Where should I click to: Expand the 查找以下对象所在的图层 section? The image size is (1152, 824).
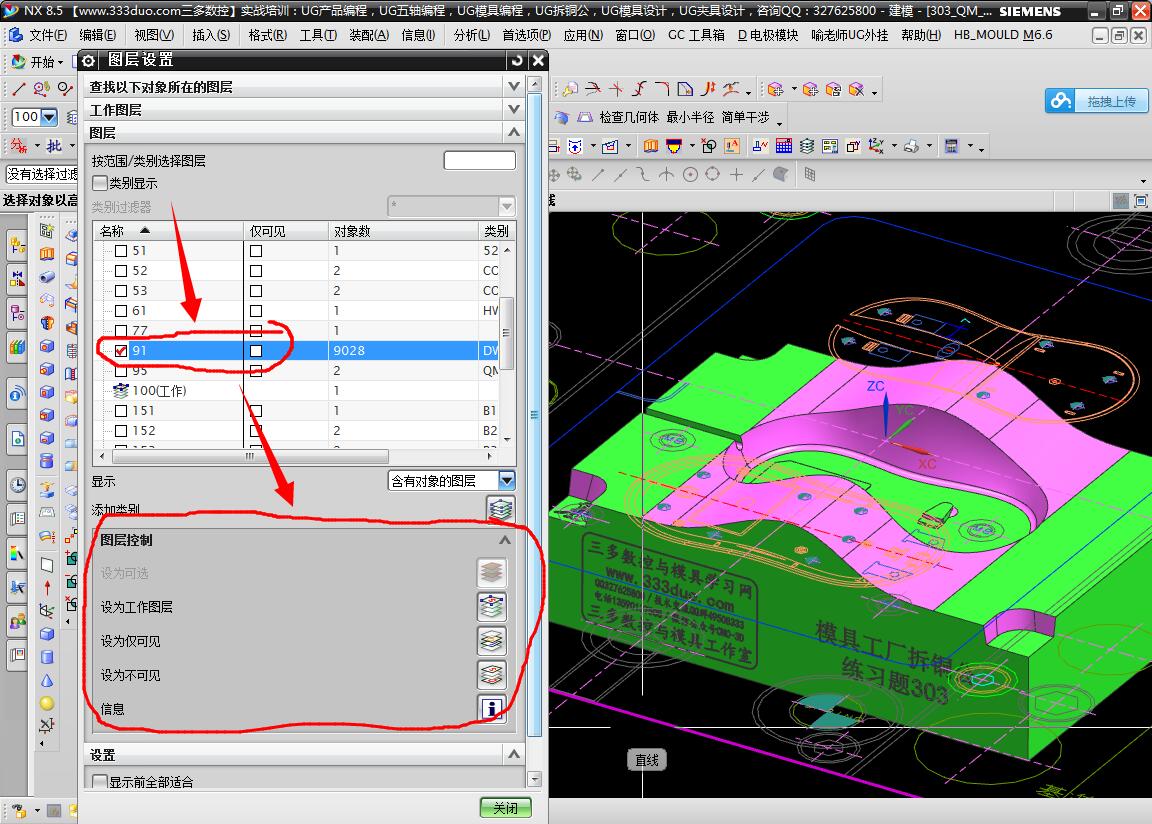(514, 87)
